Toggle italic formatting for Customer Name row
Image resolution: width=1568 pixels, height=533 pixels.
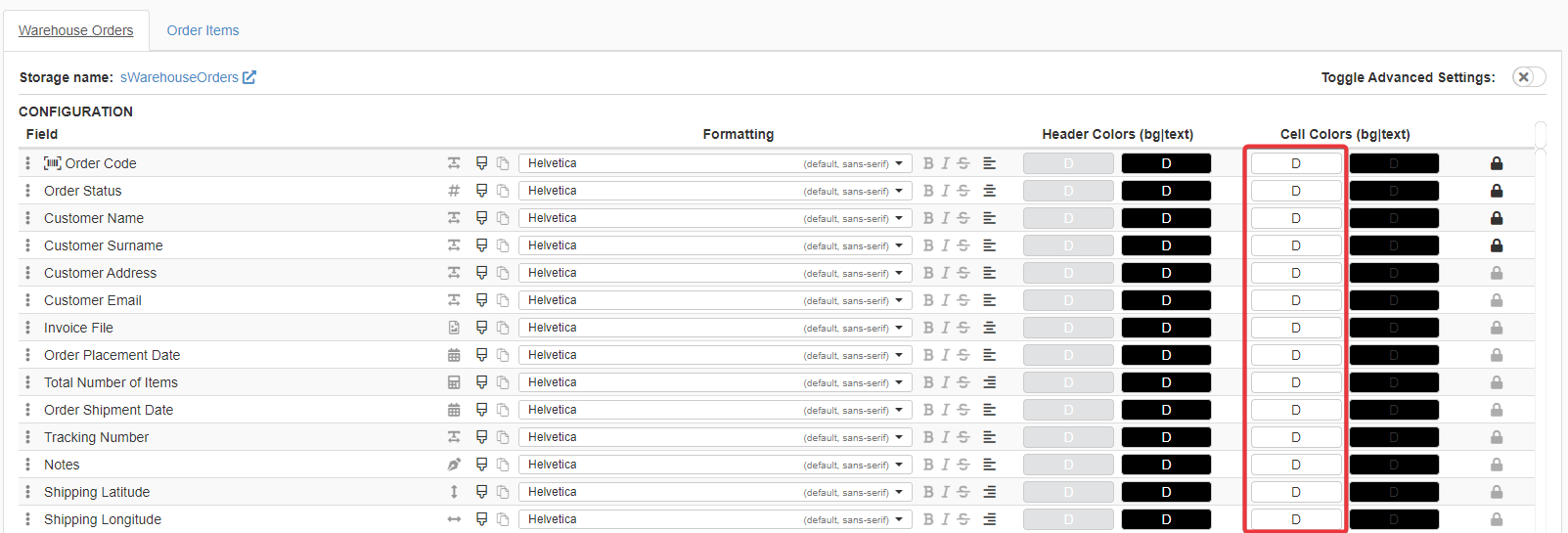pos(945,218)
